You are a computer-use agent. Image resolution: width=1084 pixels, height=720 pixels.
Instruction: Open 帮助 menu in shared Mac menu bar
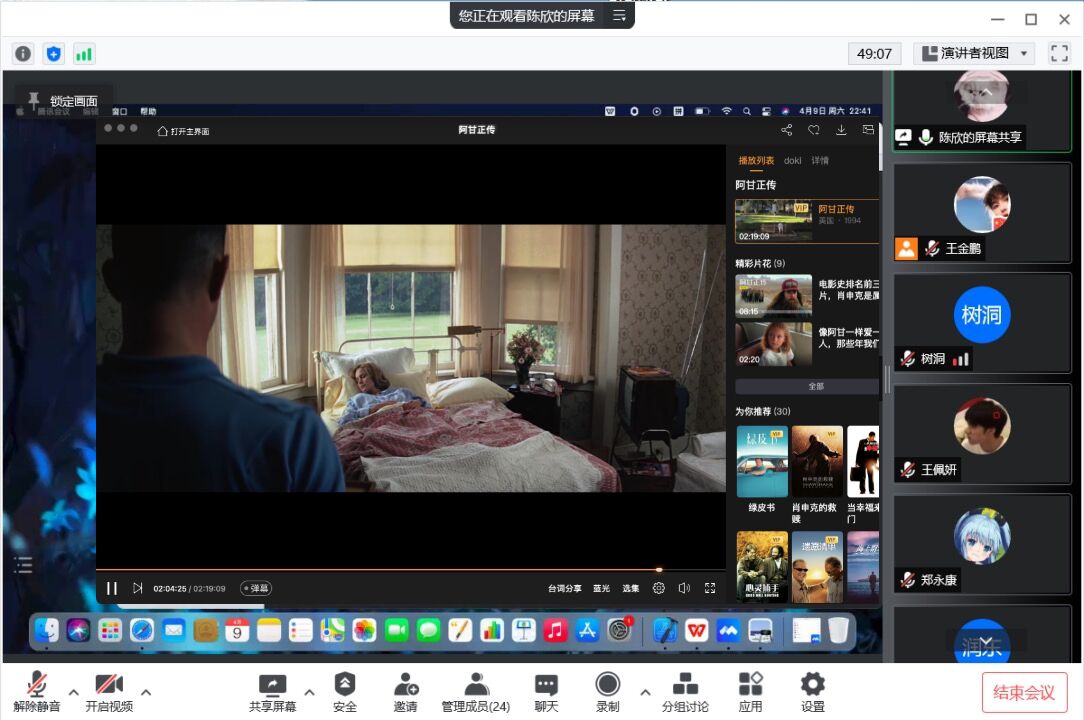click(148, 111)
